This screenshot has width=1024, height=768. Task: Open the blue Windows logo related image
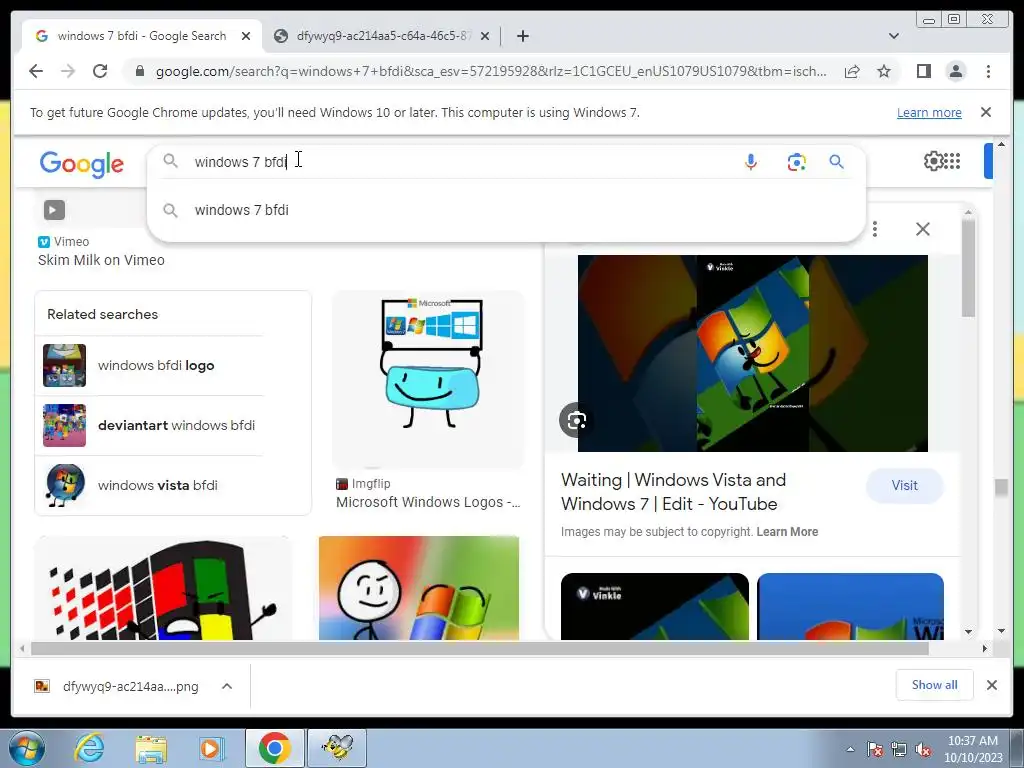click(x=850, y=607)
